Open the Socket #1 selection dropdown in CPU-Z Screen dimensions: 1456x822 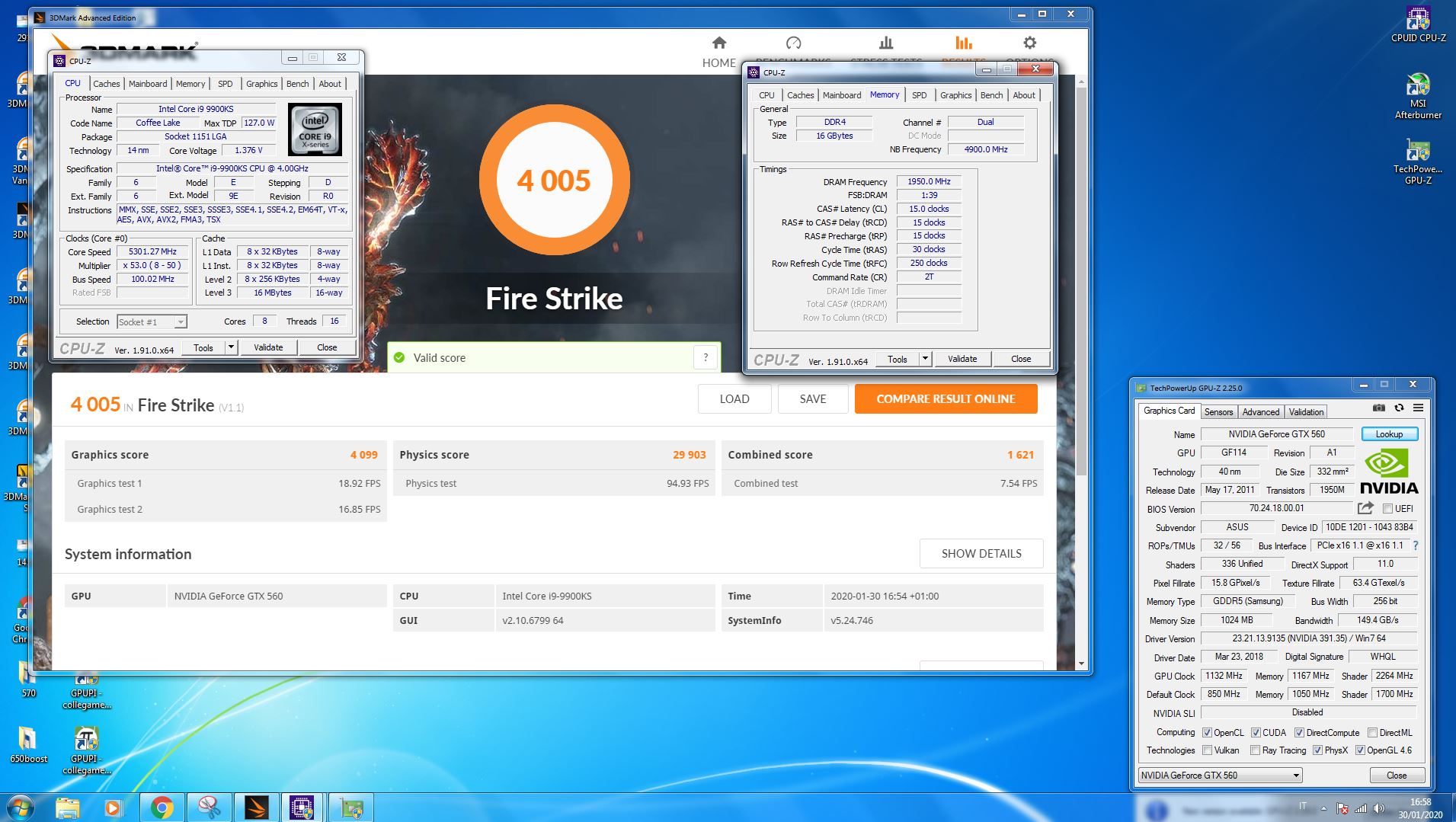(152, 321)
